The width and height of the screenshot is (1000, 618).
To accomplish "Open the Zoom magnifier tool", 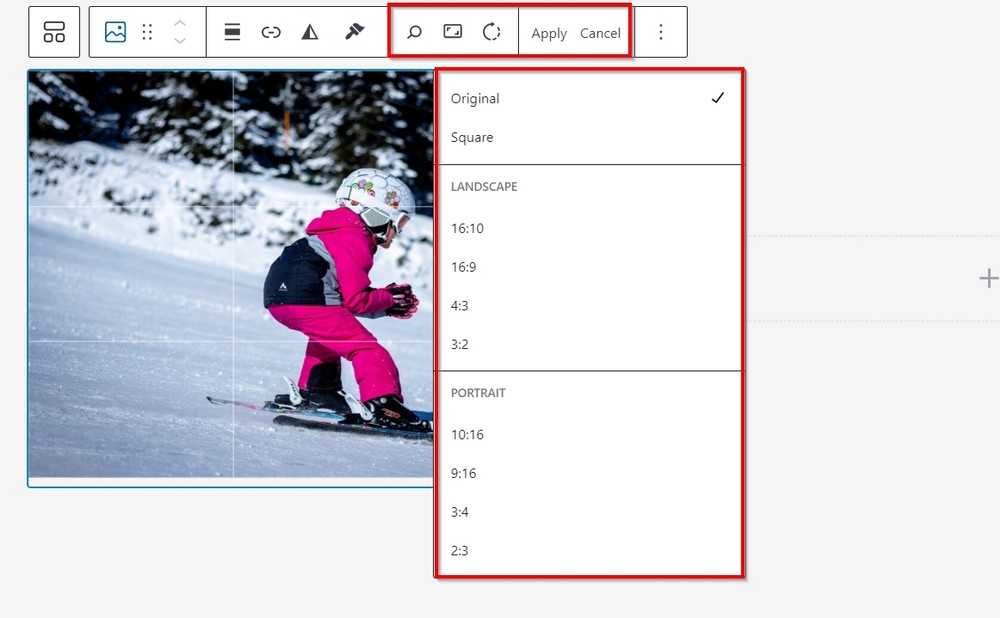I will tap(414, 32).
